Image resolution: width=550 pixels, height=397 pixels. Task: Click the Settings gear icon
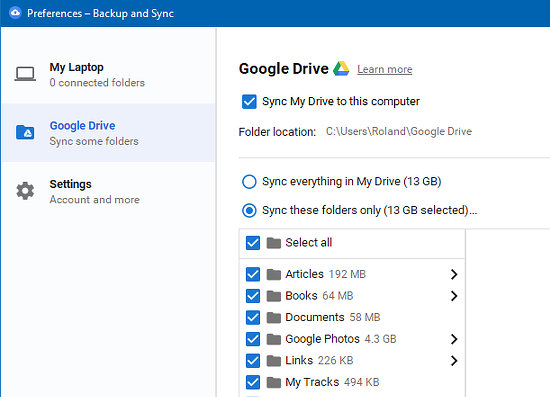click(x=25, y=191)
